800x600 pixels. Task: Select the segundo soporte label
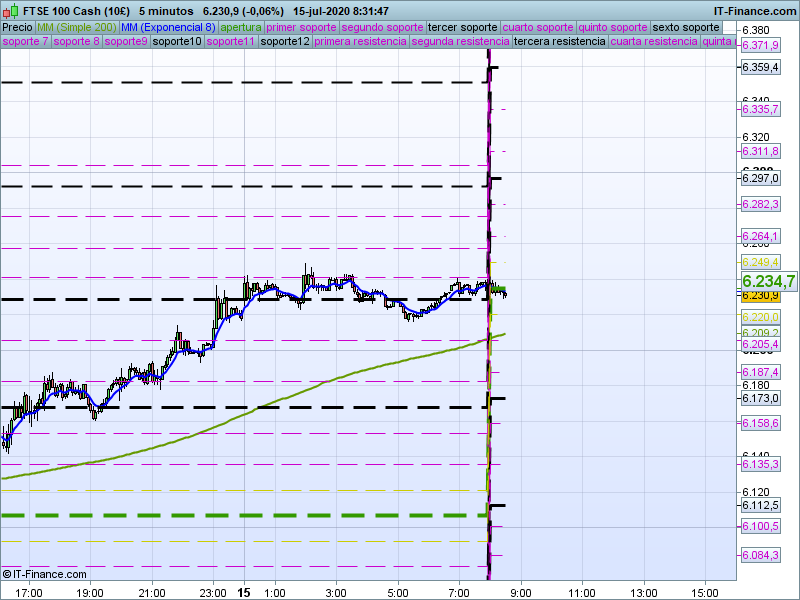click(382, 28)
